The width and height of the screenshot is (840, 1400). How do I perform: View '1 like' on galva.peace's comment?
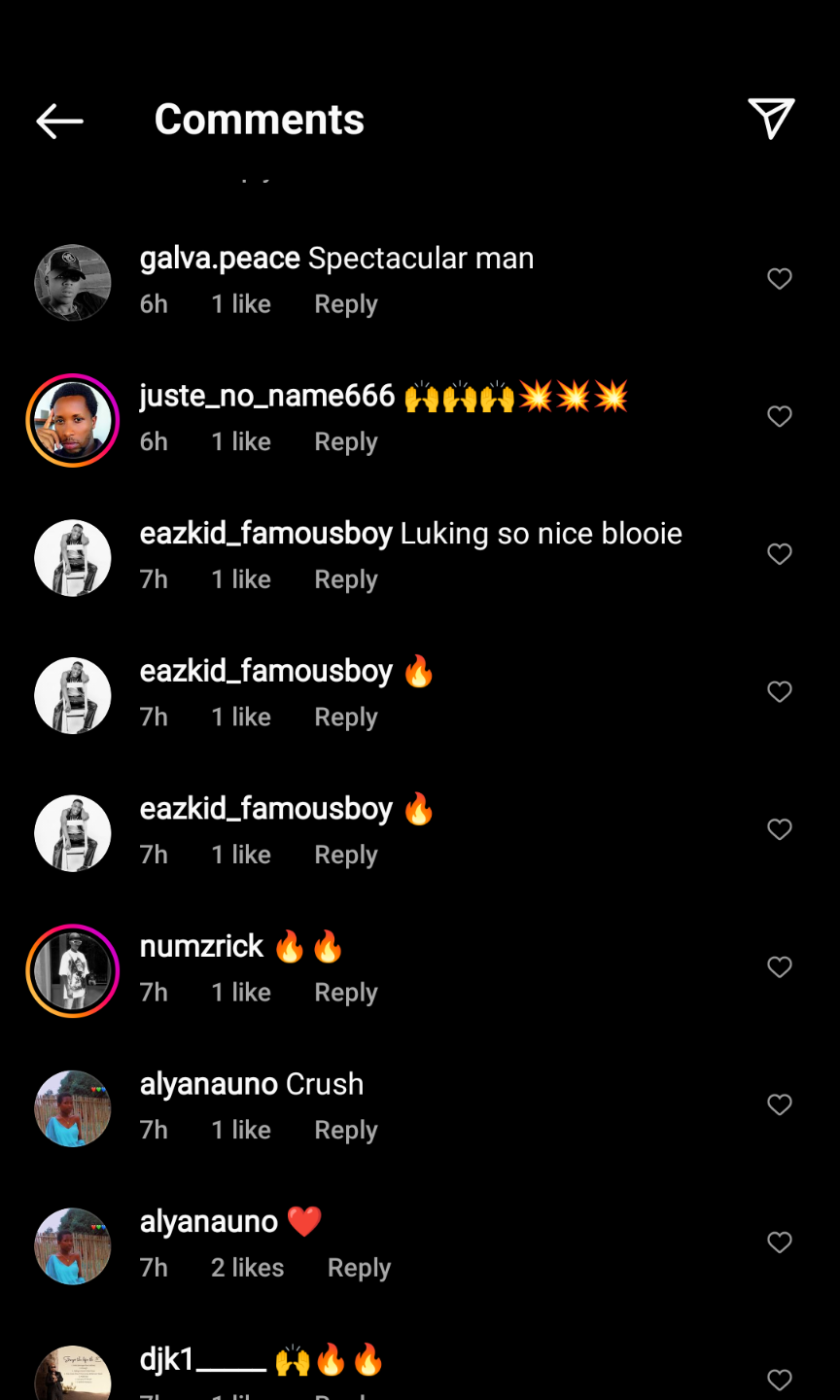pos(241,304)
